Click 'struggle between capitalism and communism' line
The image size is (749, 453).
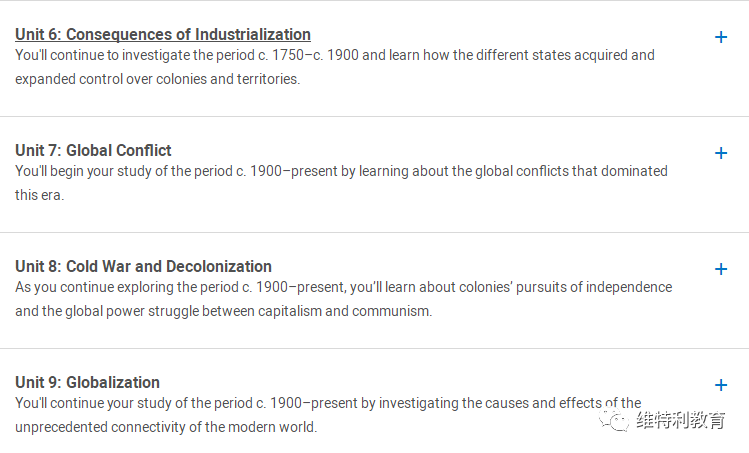point(224,312)
